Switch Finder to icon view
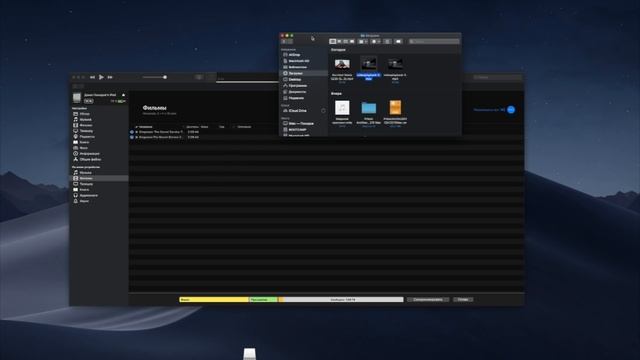This screenshot has height=360, width=640. pos(333,41)
